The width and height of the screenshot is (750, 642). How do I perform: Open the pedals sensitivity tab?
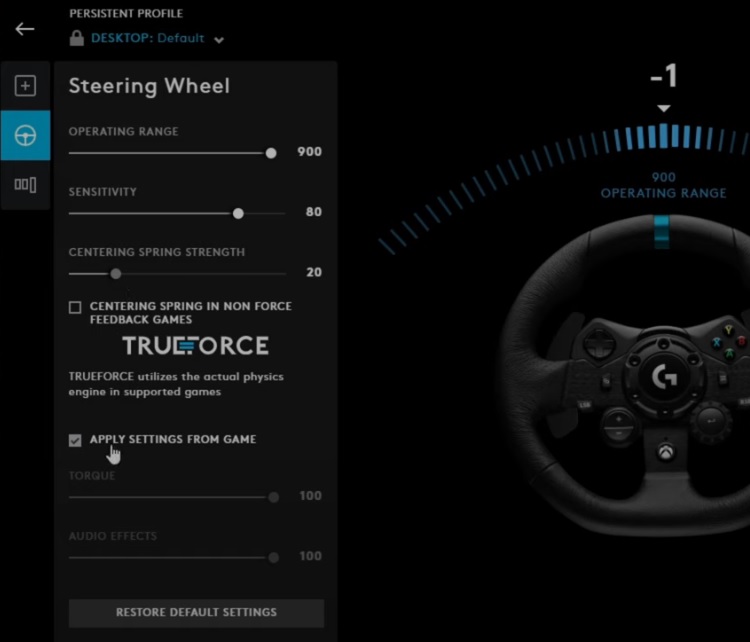point(25,185)
